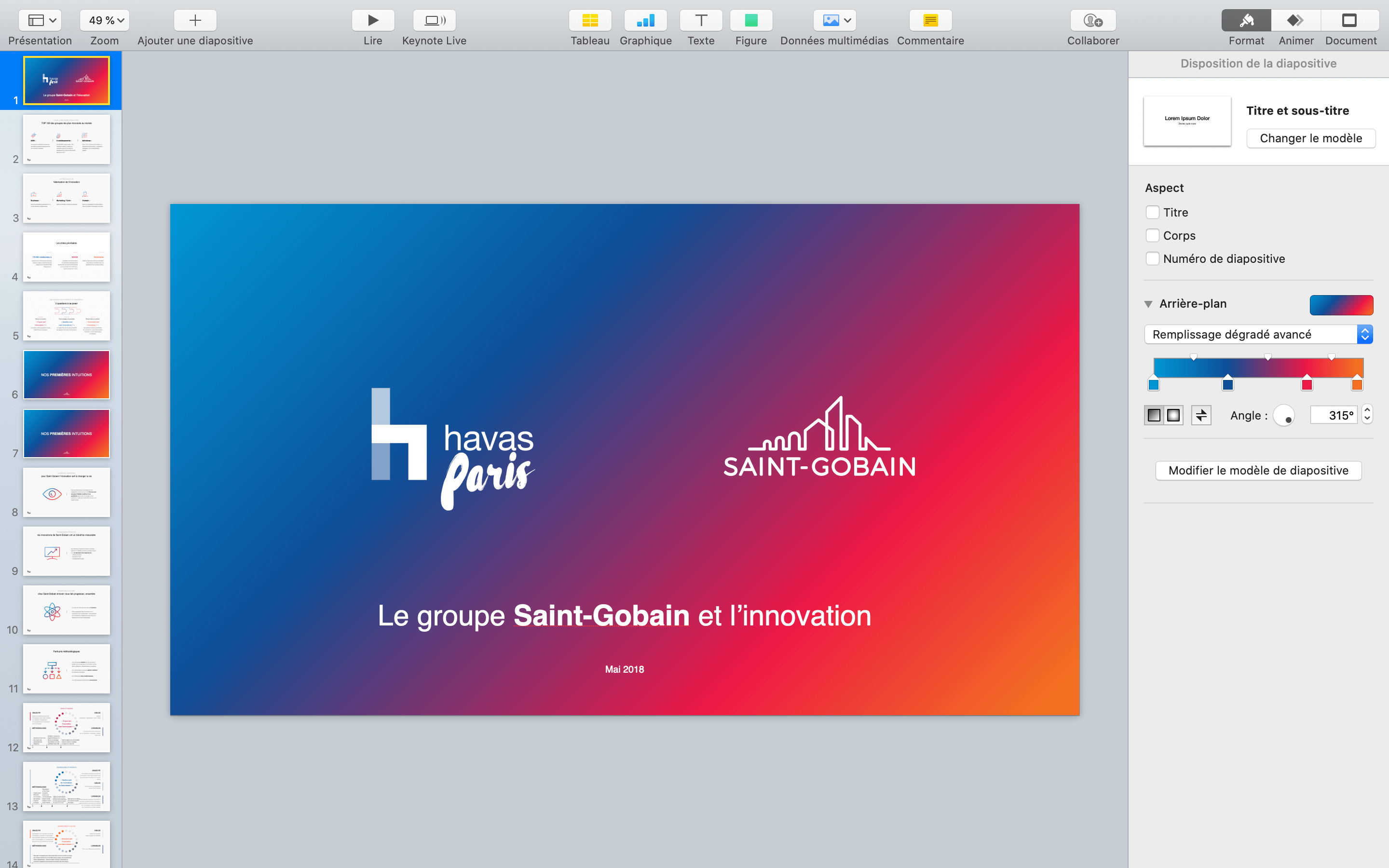Insert a table with Tableau icon
The width and height of the screenshot is (1389, 868).
pos(589,21)
